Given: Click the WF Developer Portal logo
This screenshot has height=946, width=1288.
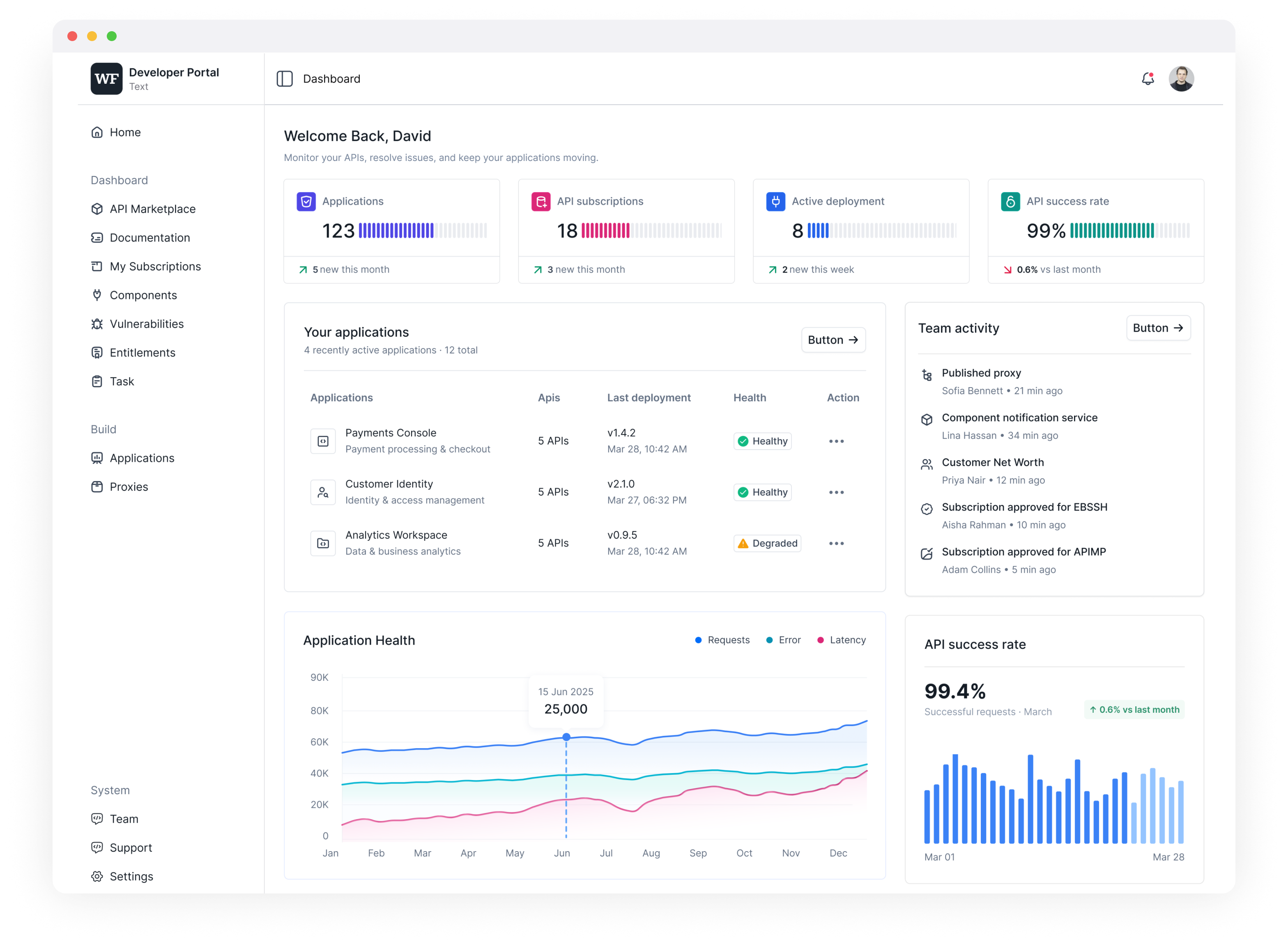Looking at the screenshot, I should click(x=106, y=78).
